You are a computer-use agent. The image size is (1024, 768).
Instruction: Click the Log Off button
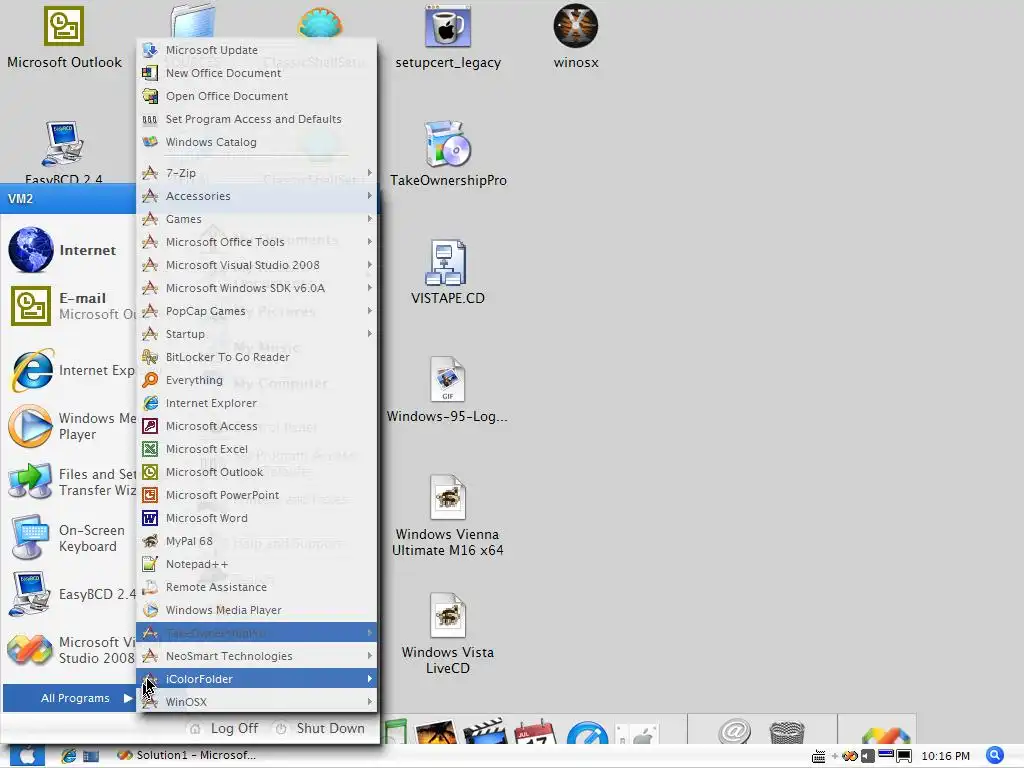click(x=223, y=728)
